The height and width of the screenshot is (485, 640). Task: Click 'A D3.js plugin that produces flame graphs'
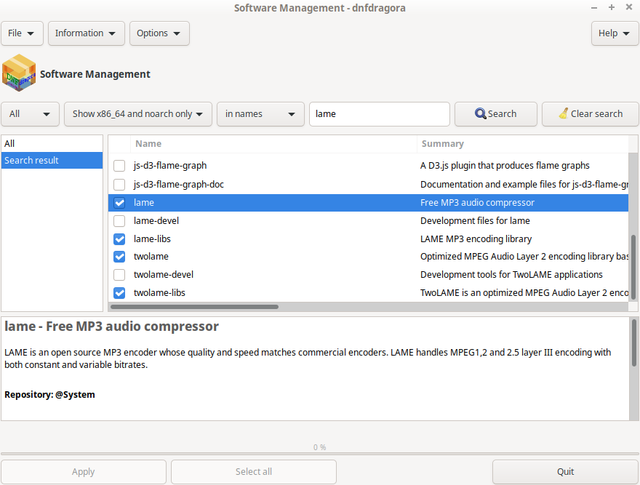505,166
